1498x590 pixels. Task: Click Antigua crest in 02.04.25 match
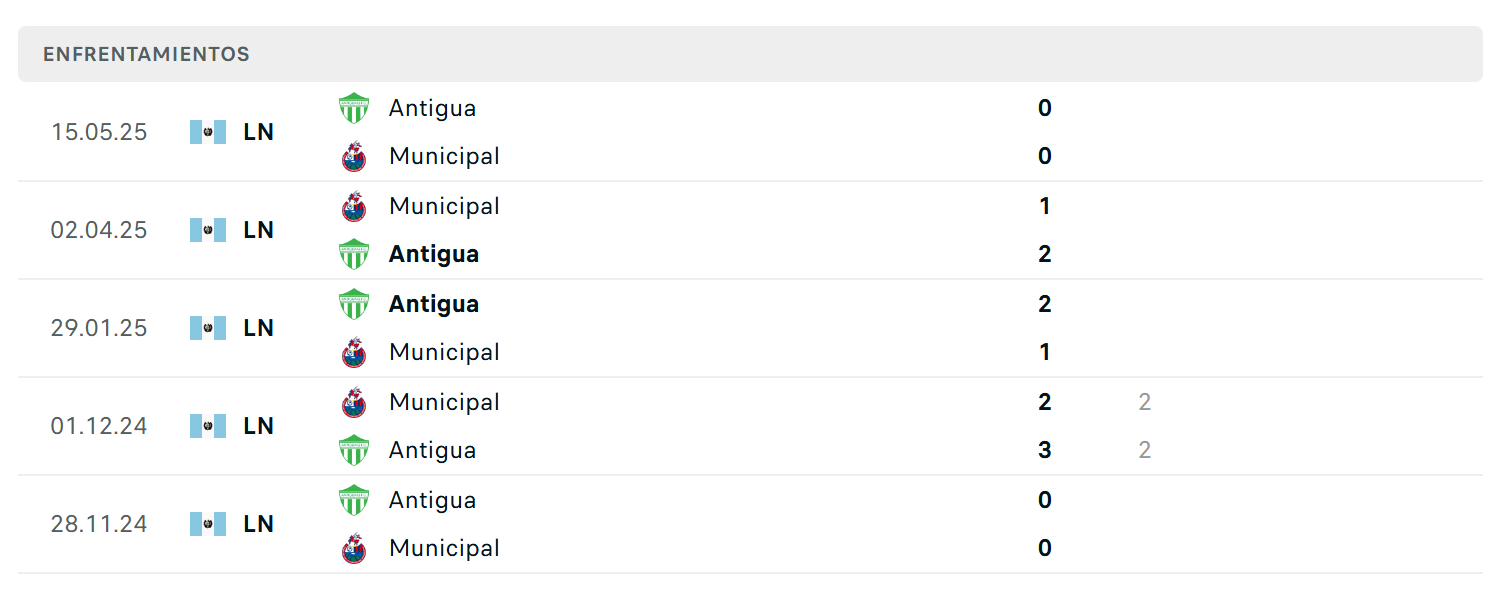pyautogui.click(x=354, y=254)
